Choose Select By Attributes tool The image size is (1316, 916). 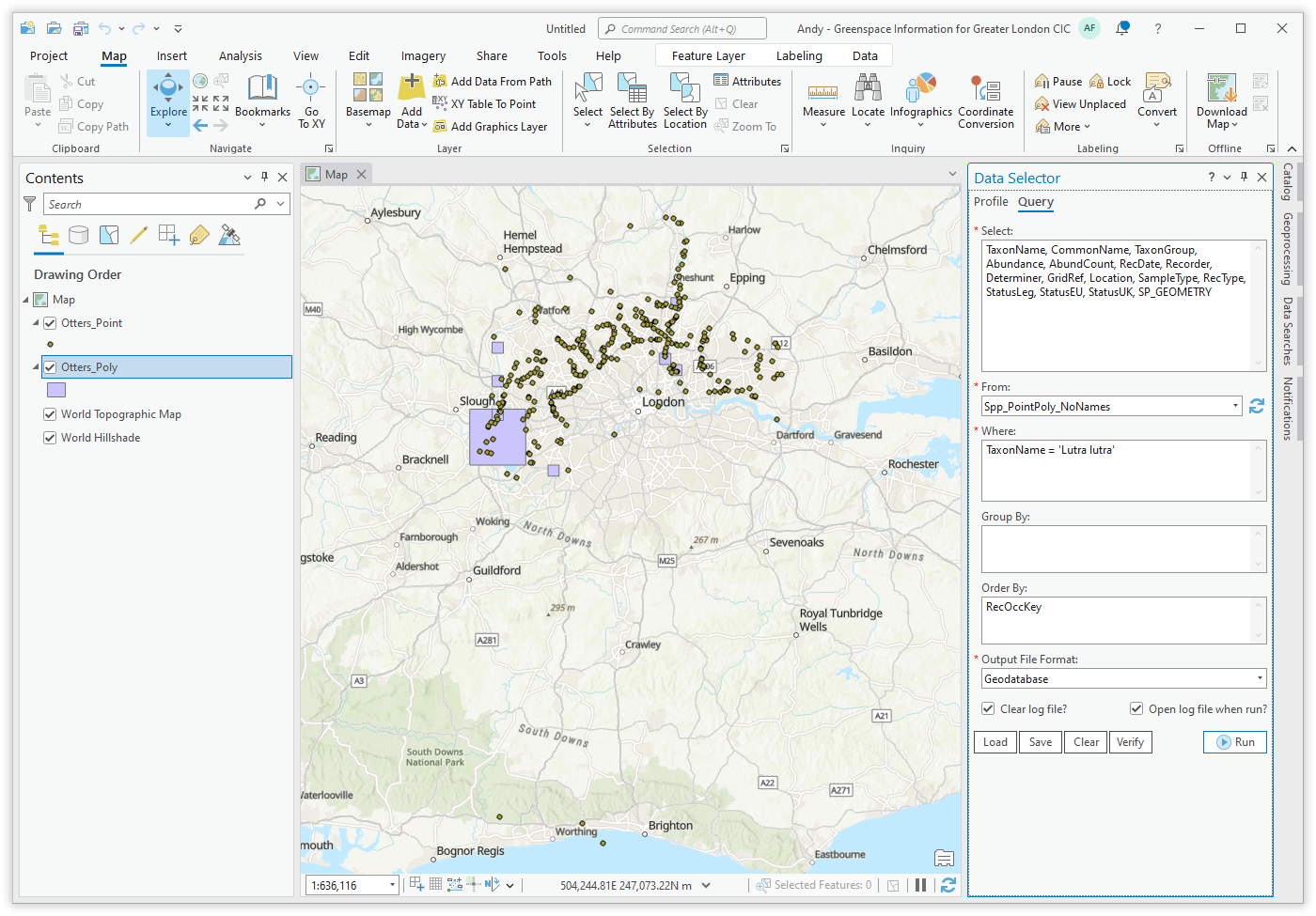[633, 101]
